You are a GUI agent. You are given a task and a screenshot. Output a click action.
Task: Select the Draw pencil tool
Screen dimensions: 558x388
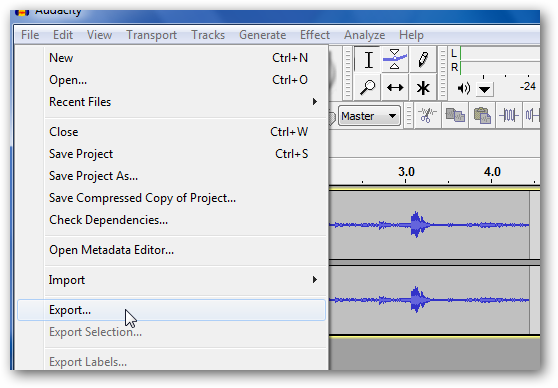tap(422, 60)
